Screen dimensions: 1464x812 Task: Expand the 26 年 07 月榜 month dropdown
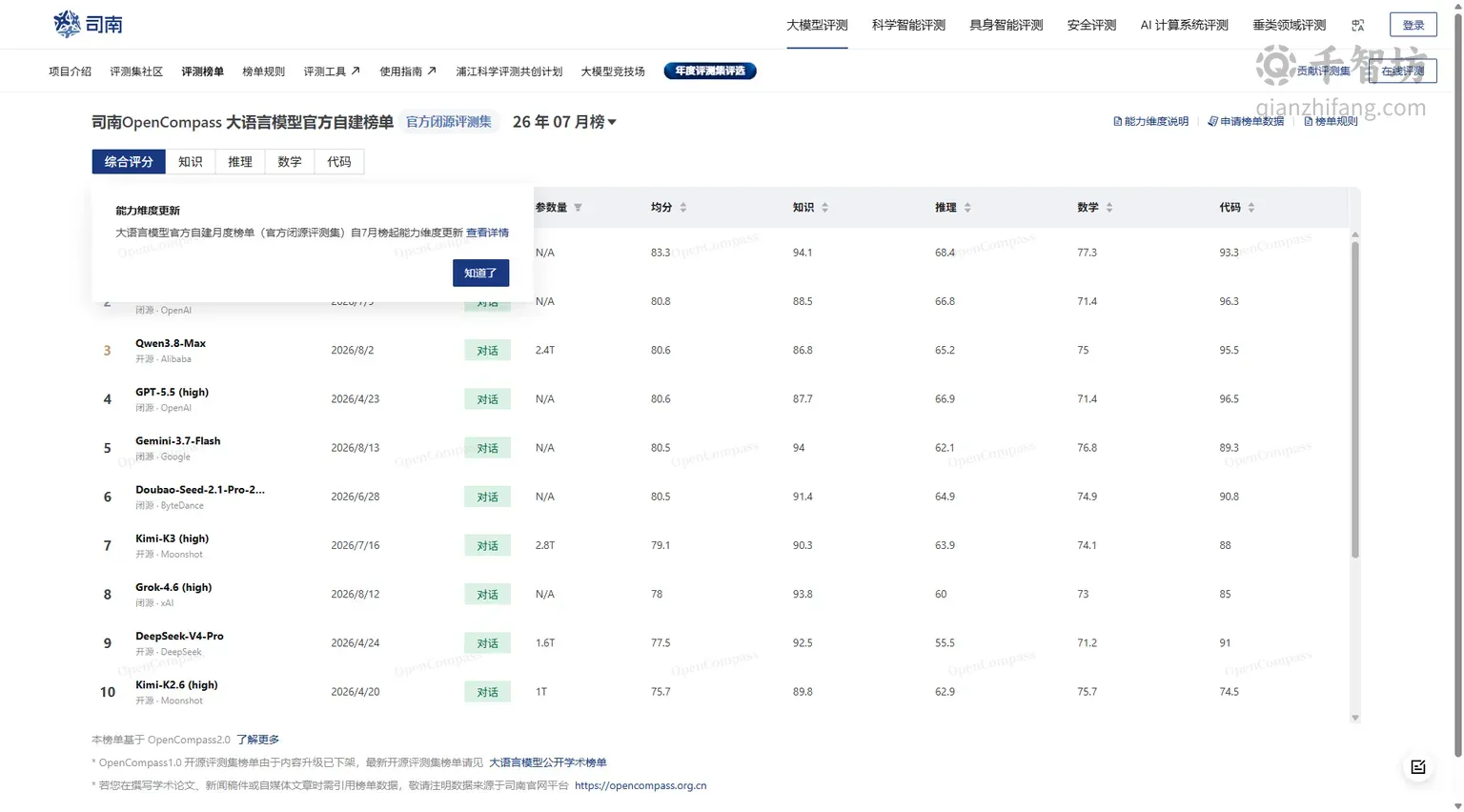pyautogui.click(x=564, y=122)
